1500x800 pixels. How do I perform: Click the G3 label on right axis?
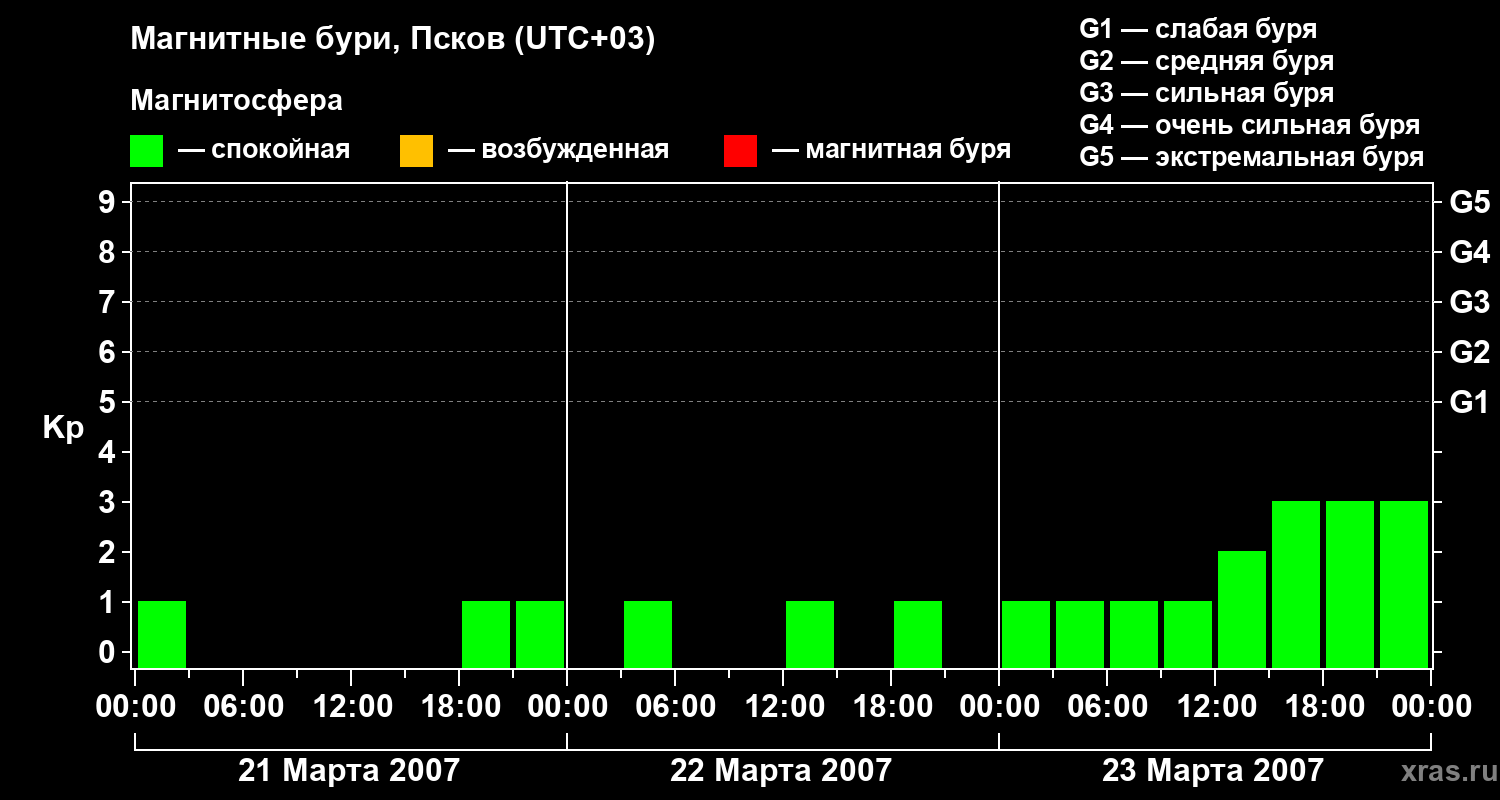[x=1470, y=302]
